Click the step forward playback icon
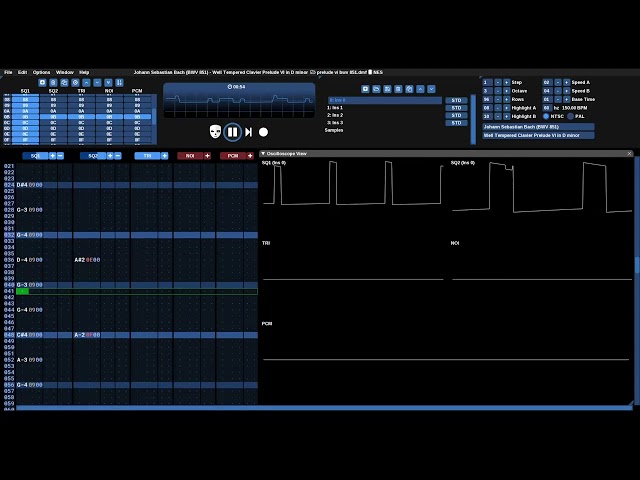This screenshot has height=480, width=640. tap(248, 132)
